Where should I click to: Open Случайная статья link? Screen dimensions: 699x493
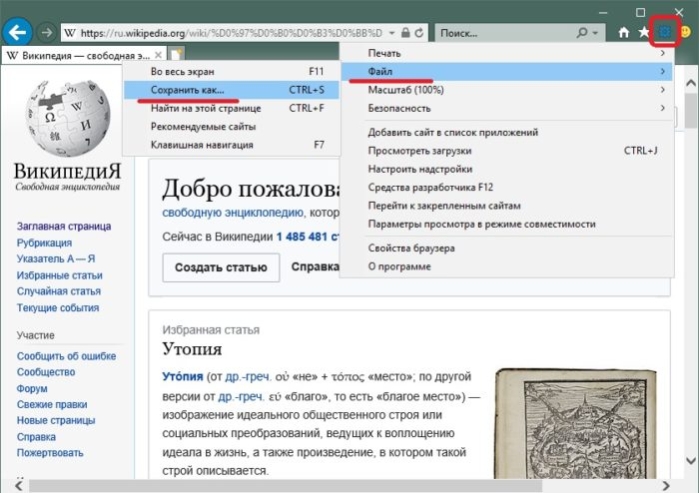point(58,292)
